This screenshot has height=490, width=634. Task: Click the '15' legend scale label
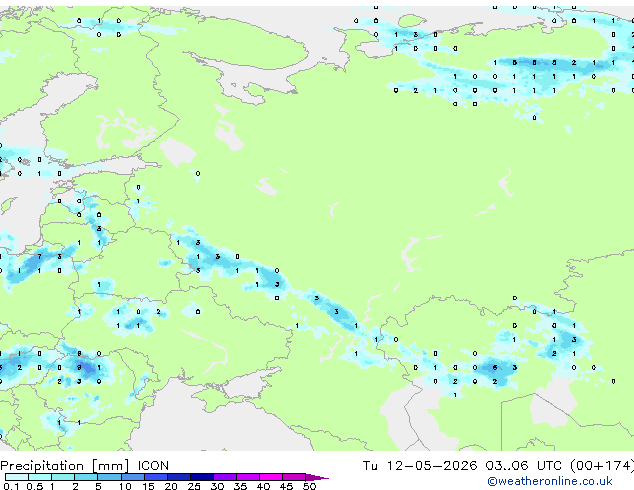tap(148, 486)
